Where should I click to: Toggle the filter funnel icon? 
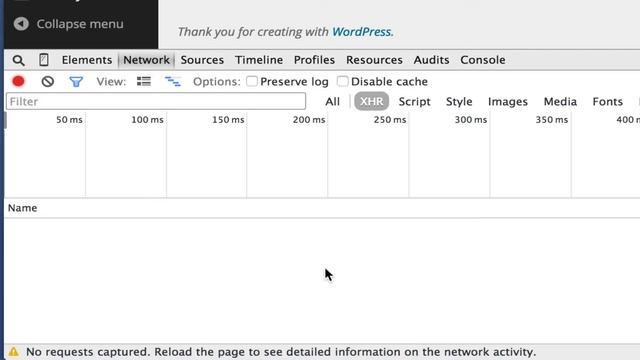tap(76, 82)
